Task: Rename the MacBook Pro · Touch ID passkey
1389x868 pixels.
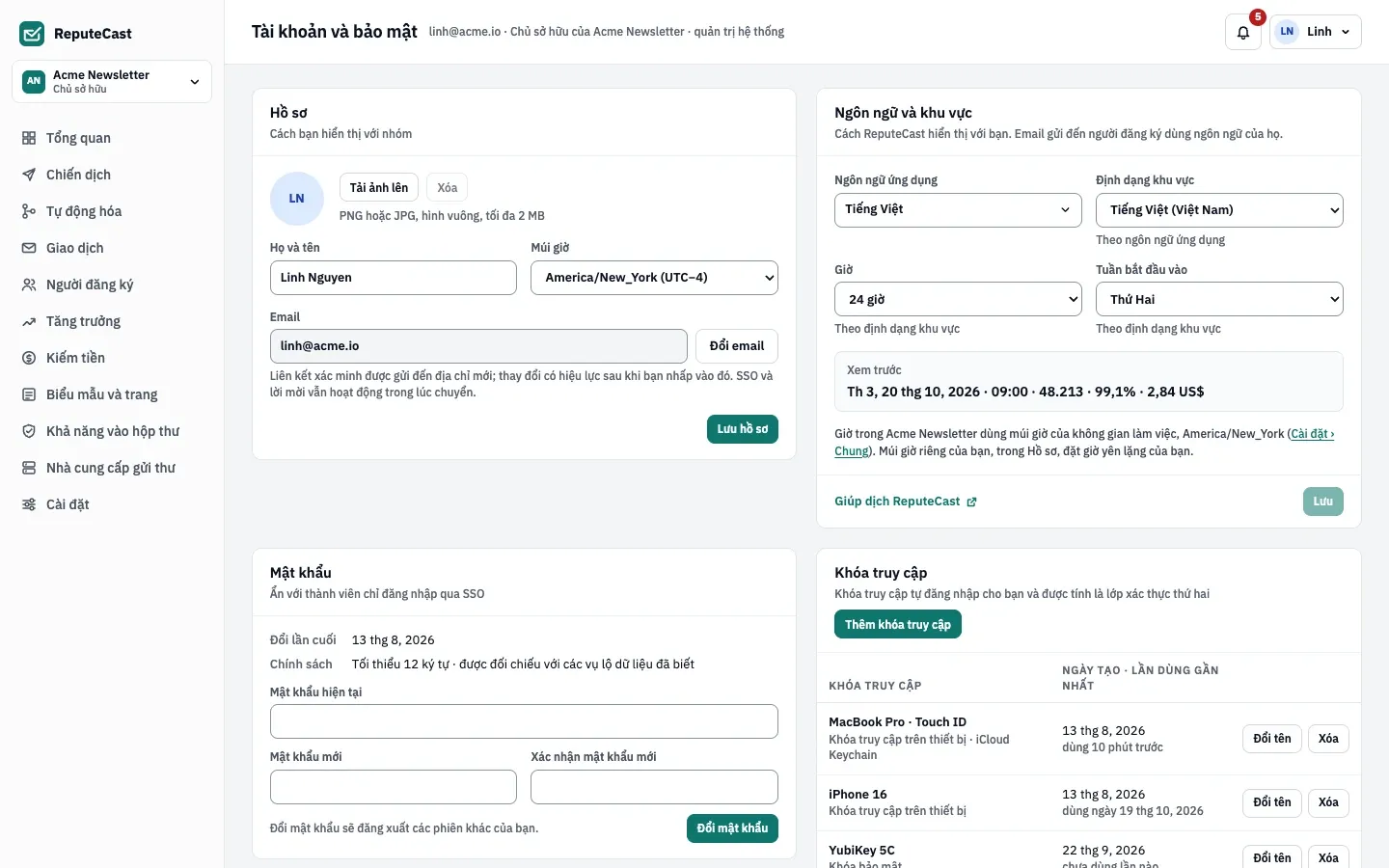Action: click(x=1272, y=739)
